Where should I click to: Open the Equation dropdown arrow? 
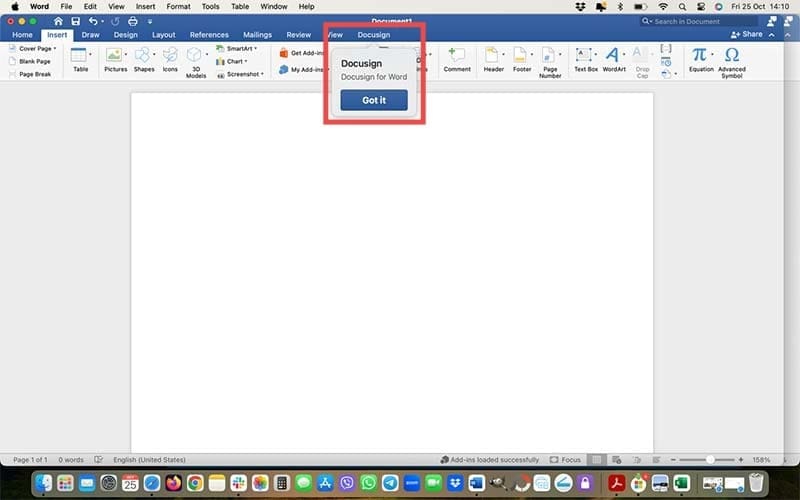click(713, 55)
